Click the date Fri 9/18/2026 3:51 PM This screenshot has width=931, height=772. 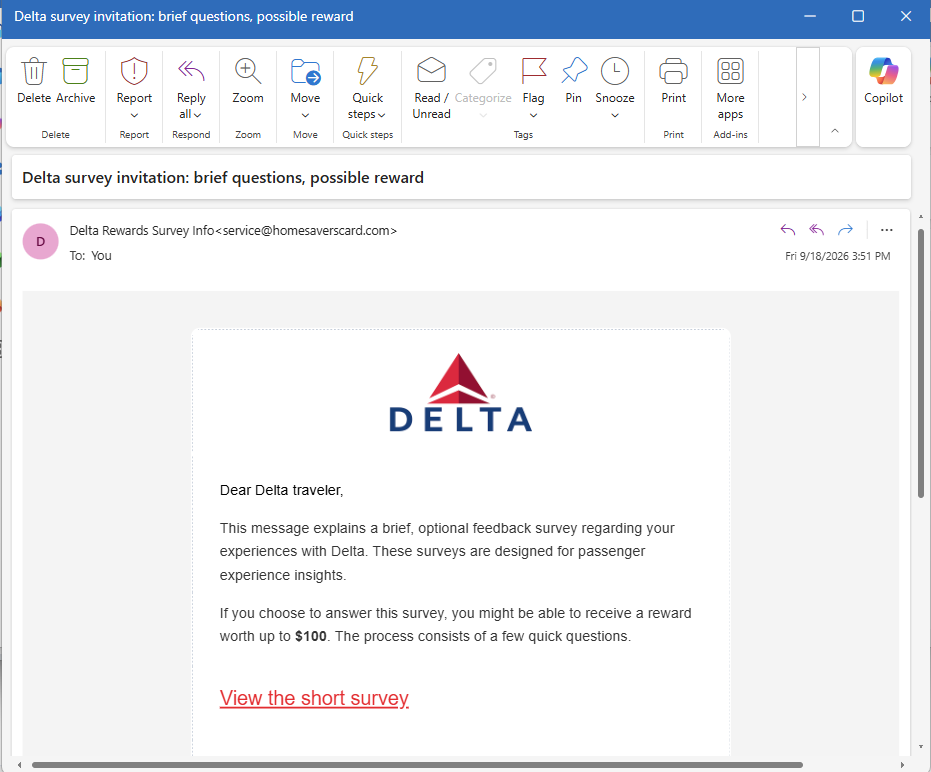(837, 256)
